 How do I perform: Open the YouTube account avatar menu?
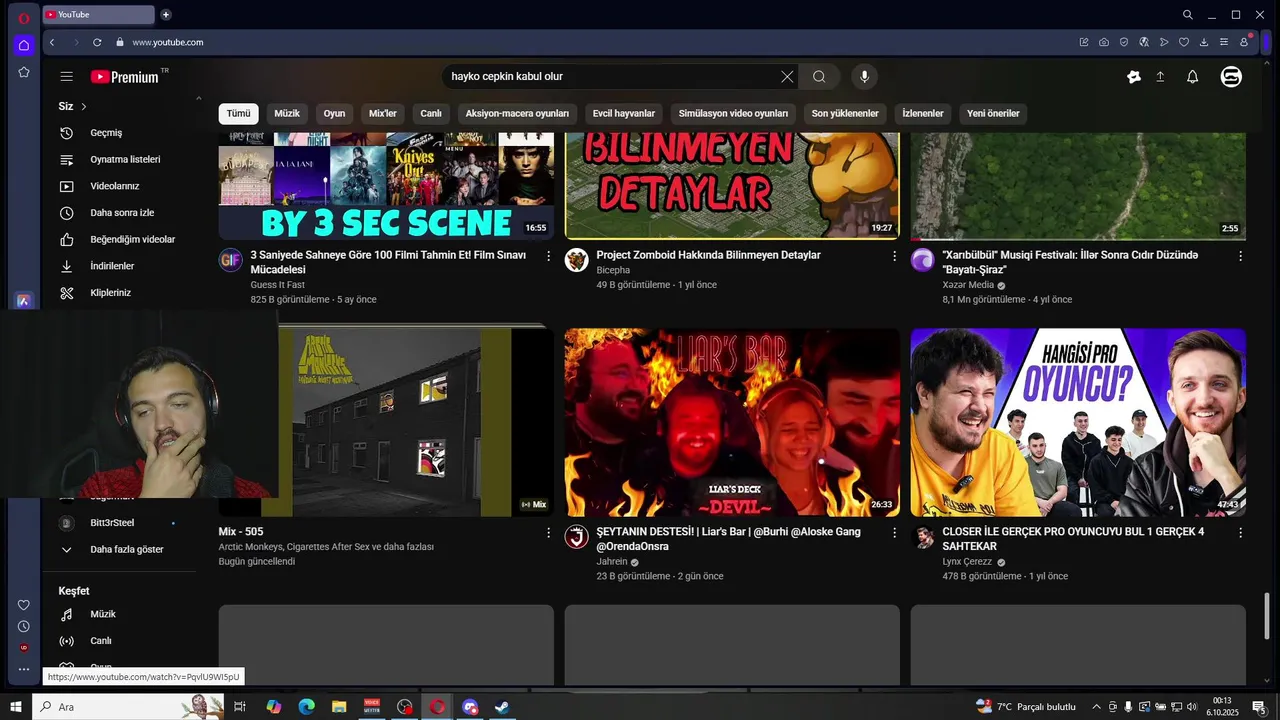pos(1231,77)
